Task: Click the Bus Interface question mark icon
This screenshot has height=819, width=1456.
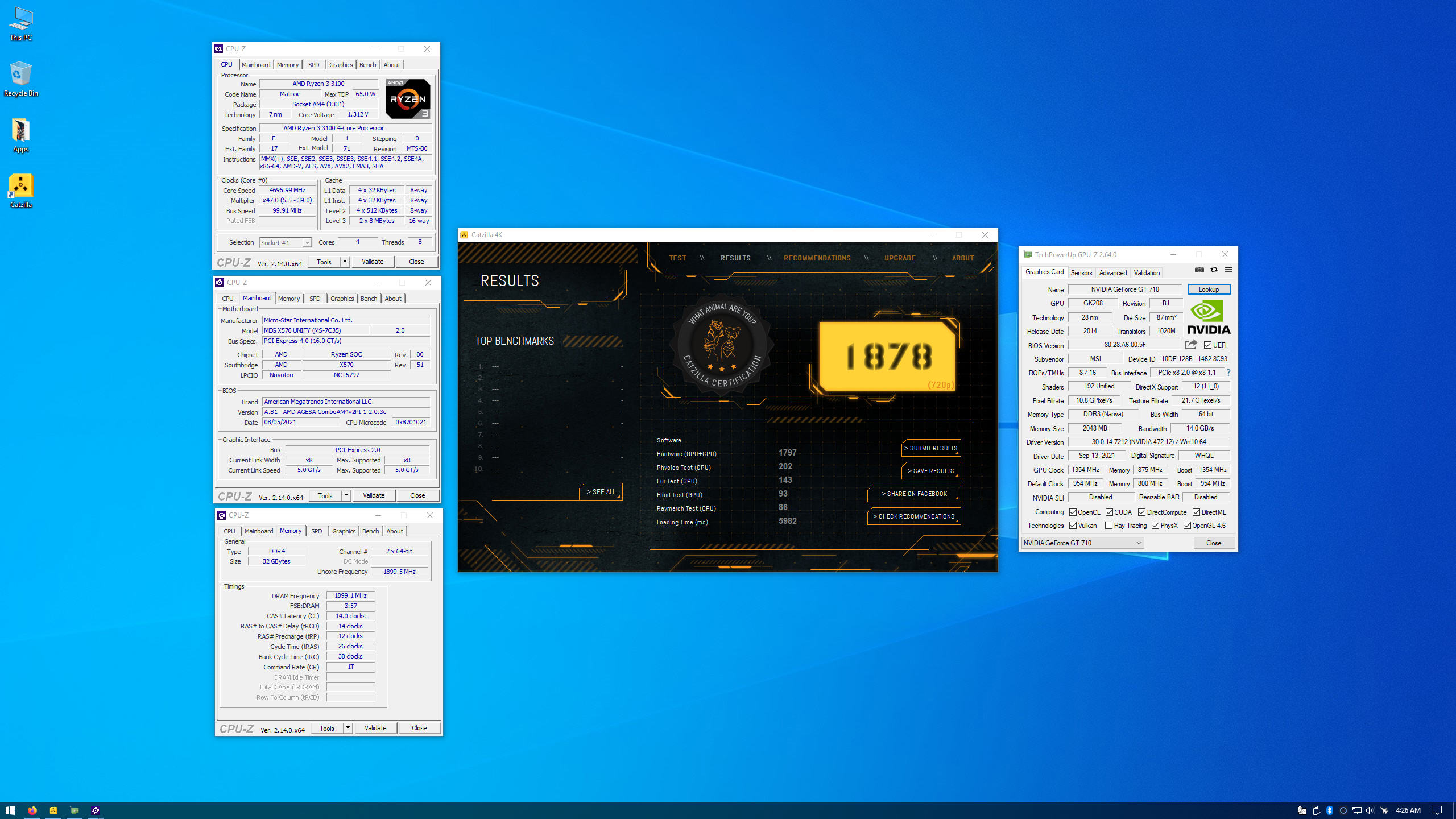Action: click(1228, 373)
